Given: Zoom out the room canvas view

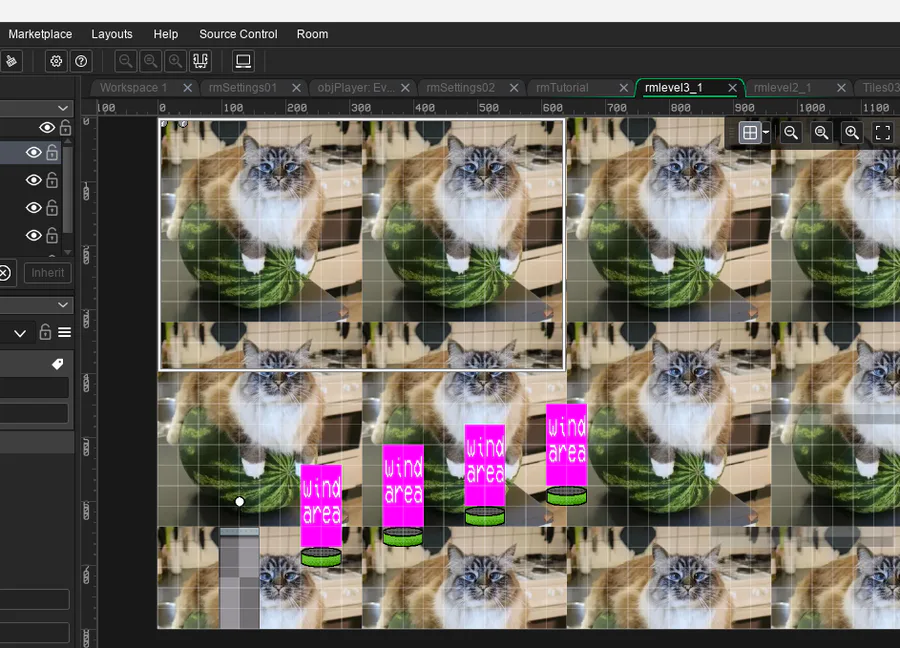Looking at the screenshot, I should pyautogui.click(x=791, y=133).
